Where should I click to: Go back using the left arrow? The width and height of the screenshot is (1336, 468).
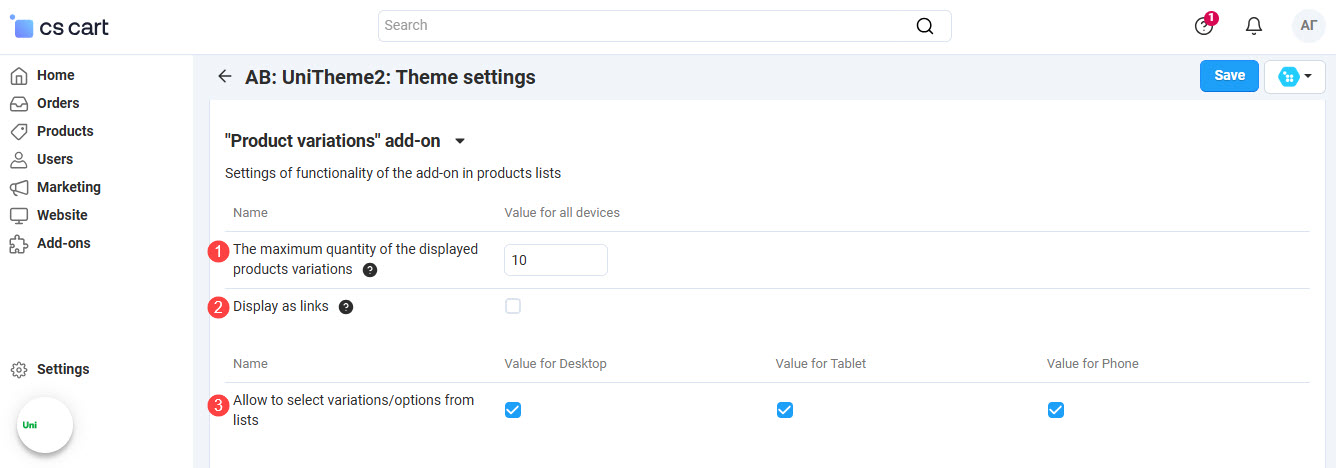[225, 77]
